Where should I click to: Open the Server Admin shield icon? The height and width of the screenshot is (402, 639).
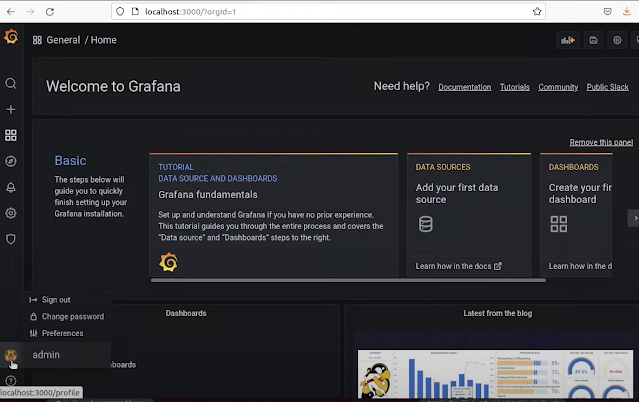(x=11, y=239)
